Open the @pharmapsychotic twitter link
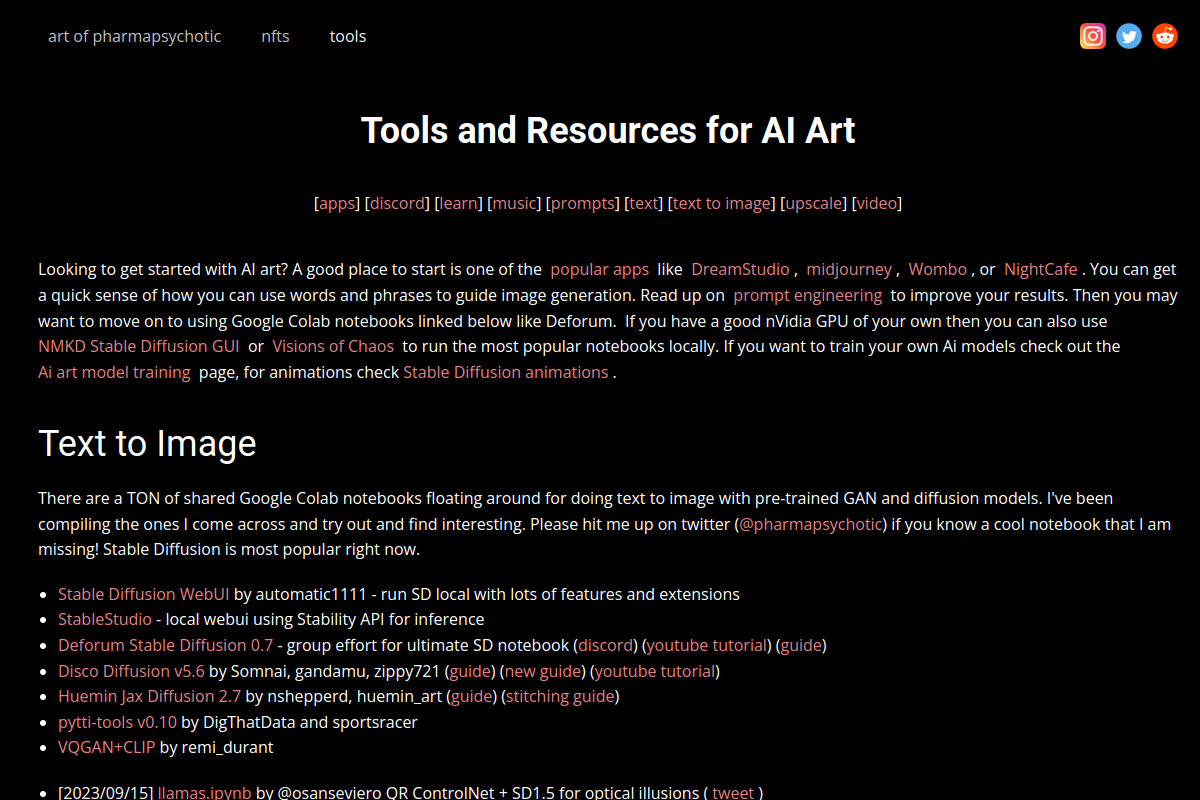The width and height of the screenshot is (1200, 800). [x=811, y=524]
